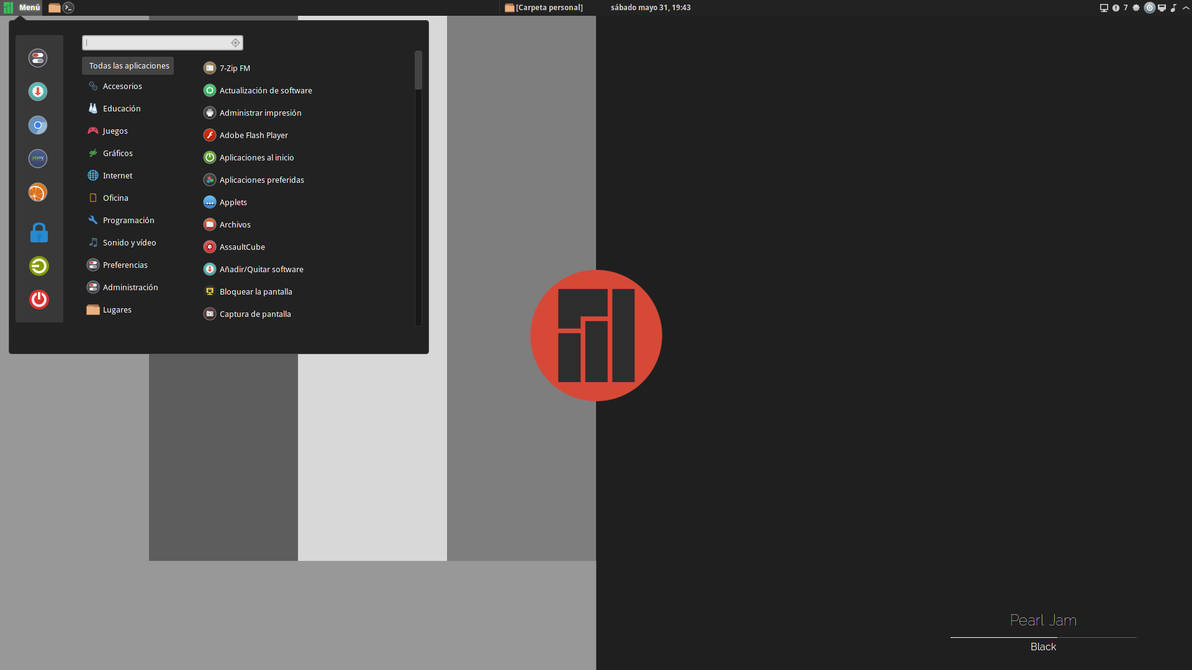Choose the Juegos category
This screenshot has height=670, width=1192.
tap(115, 131)
